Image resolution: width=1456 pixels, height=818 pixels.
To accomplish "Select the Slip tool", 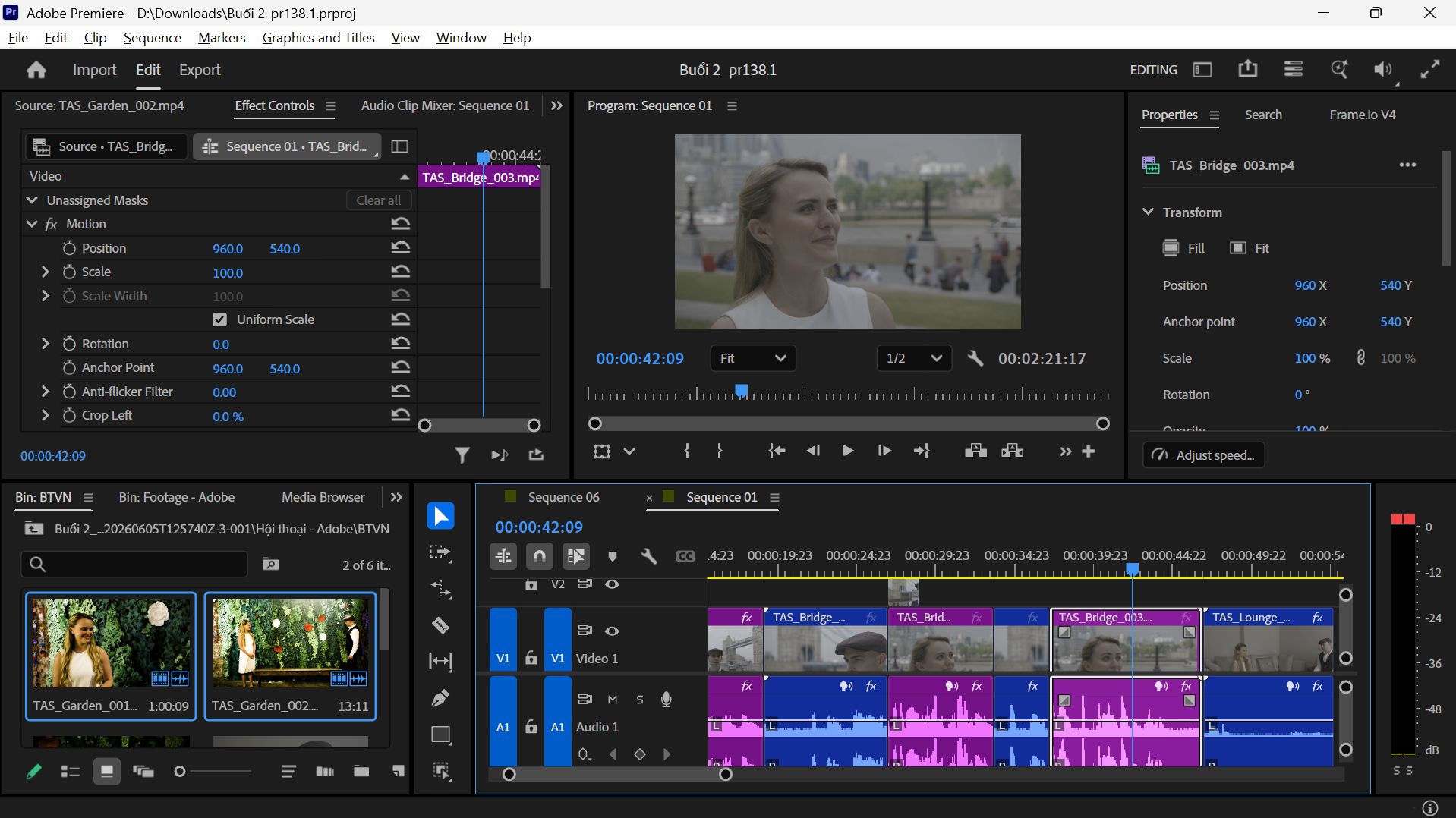I will pyautogui.click(x=440, y=662).
